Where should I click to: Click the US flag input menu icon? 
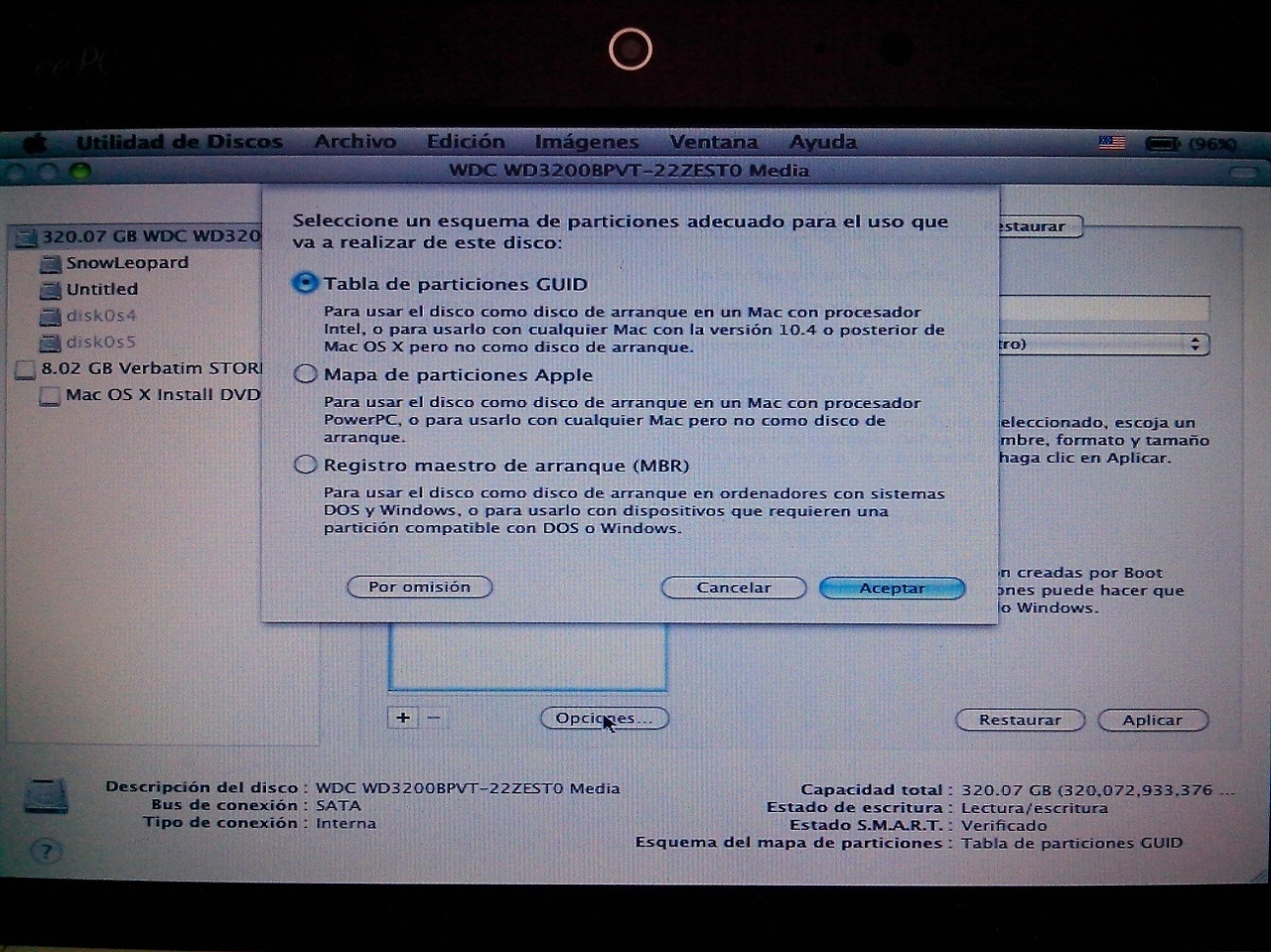1112,143
